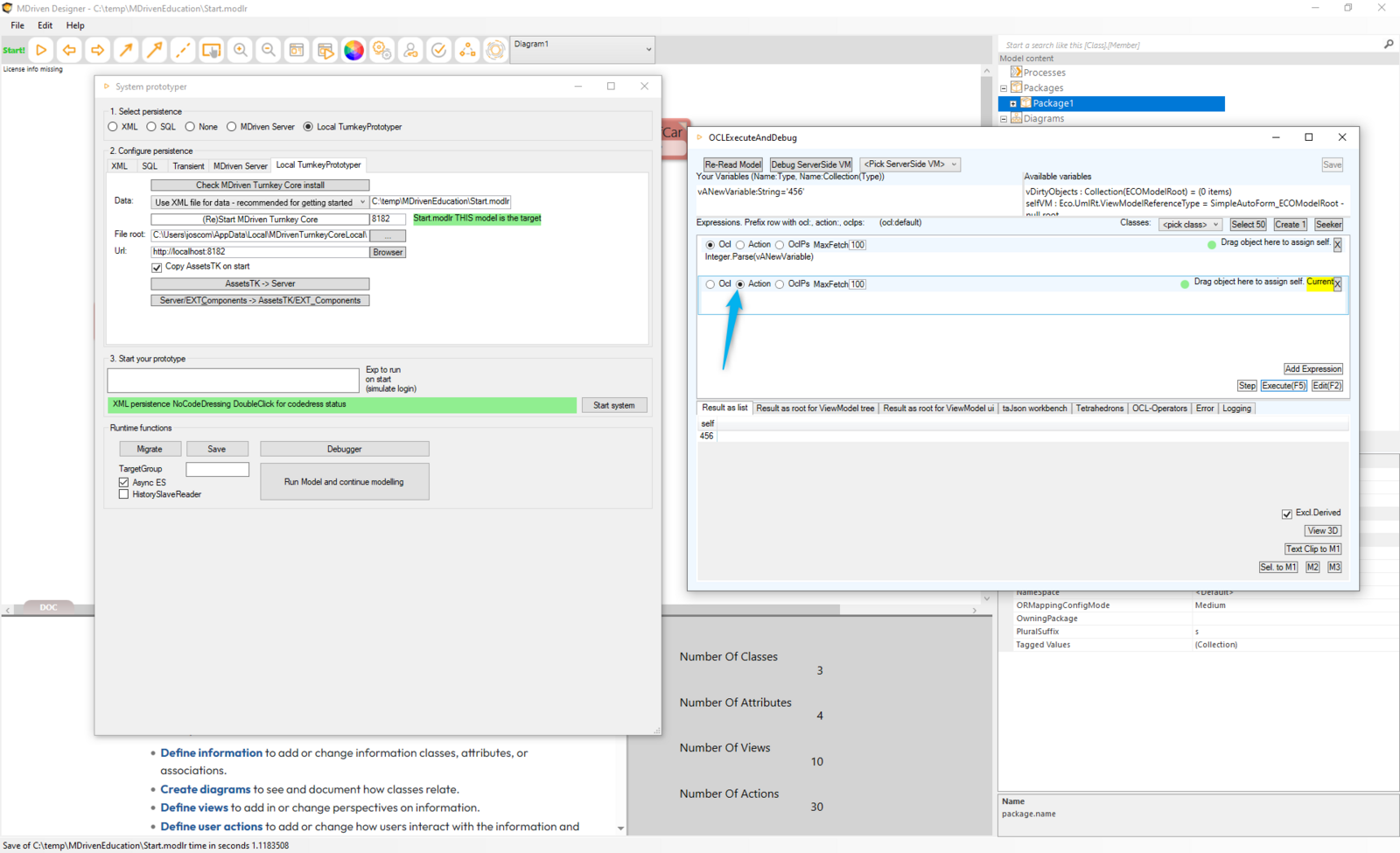Collapse the Packages tree node

1004,87
